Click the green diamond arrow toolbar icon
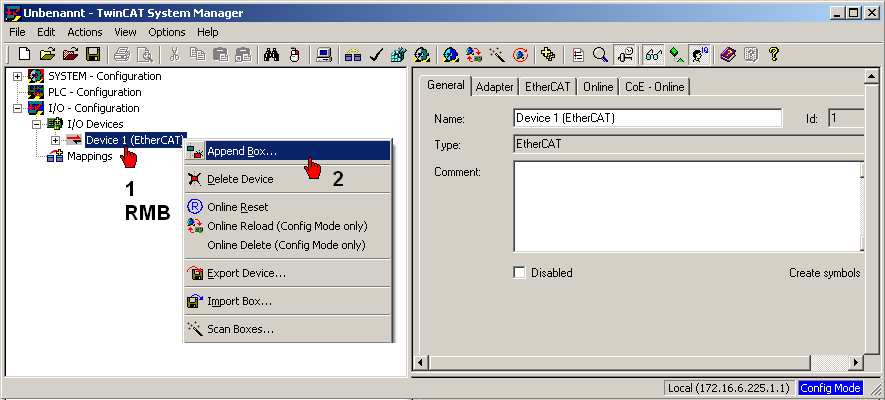Screen dimensions: 885x400 coord(677,54)
